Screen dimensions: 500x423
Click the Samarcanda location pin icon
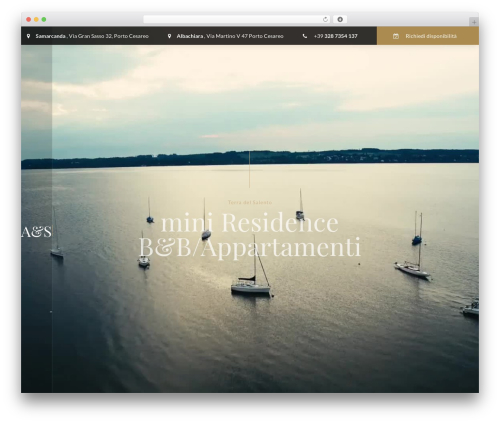pos(28,36)
